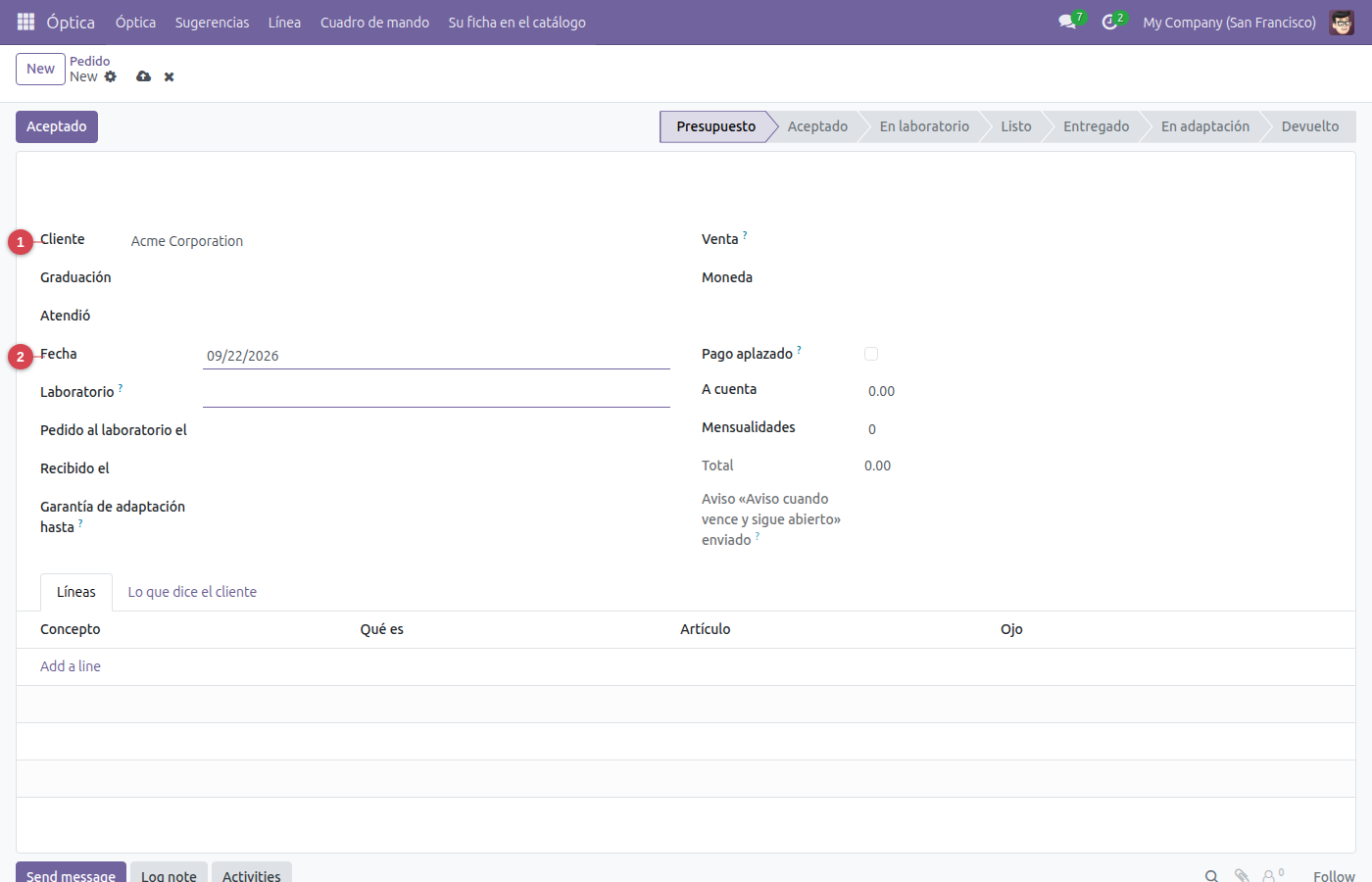
Task: Toggle the Pago aplazado checkbox
Action: pyautogui.click(x=871, y=354)
